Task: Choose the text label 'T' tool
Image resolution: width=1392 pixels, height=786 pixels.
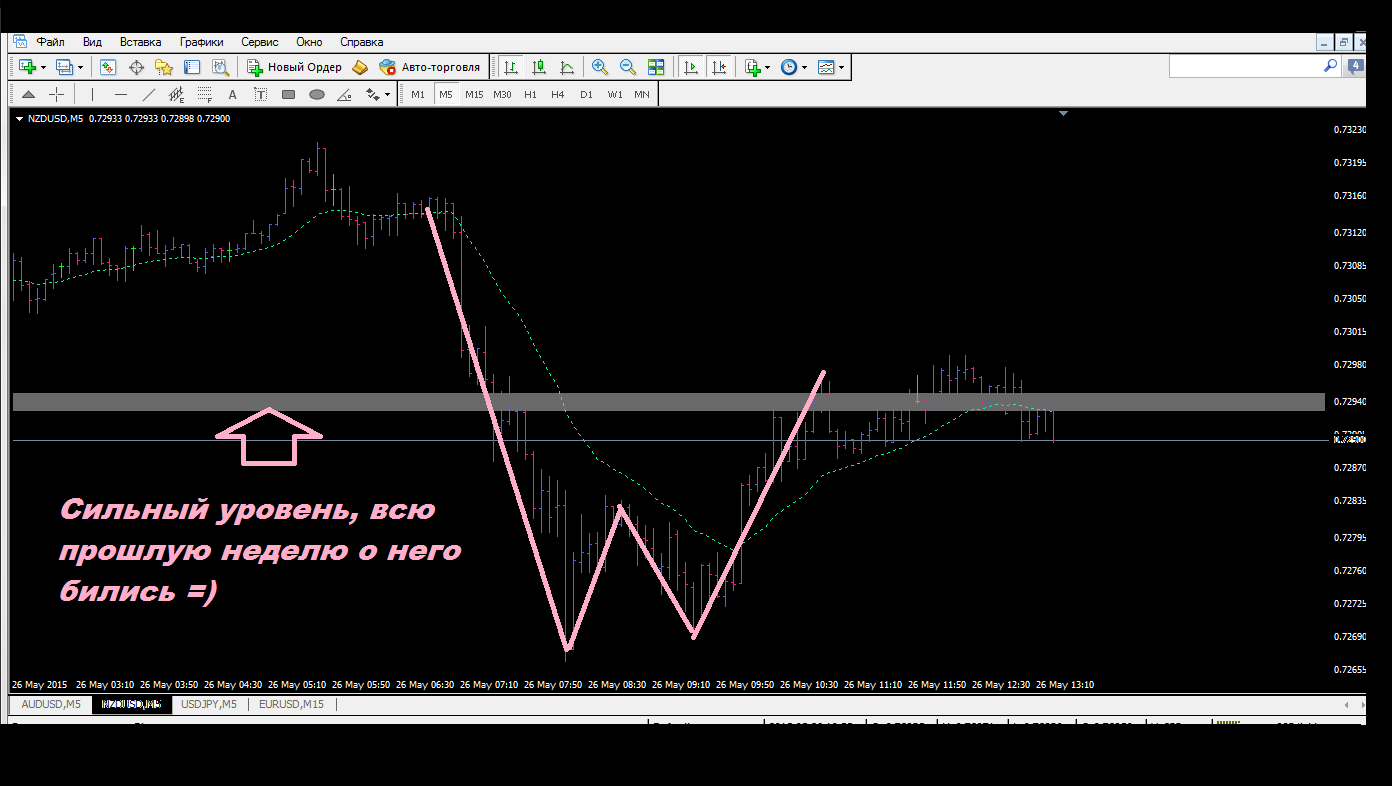Action: click(x=261, y=95)
